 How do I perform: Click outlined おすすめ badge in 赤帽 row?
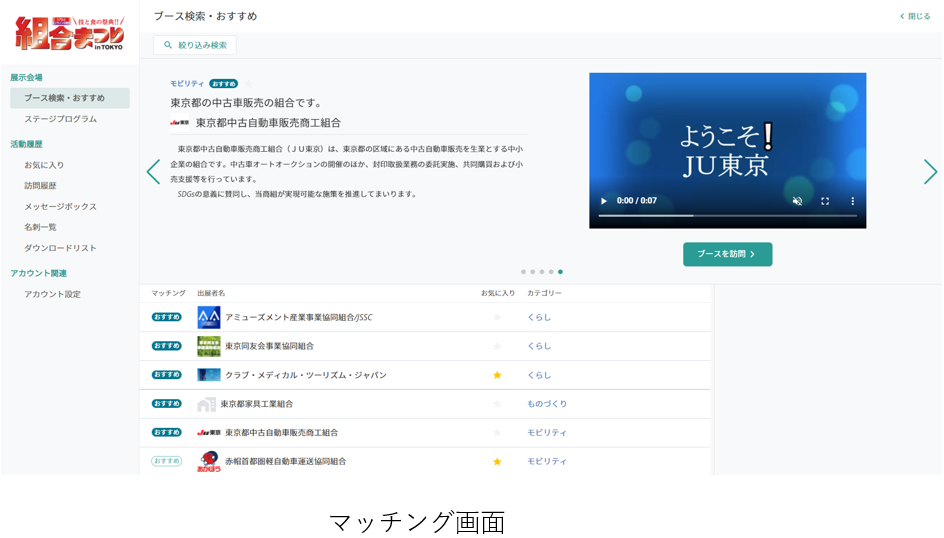pos(166,462)
